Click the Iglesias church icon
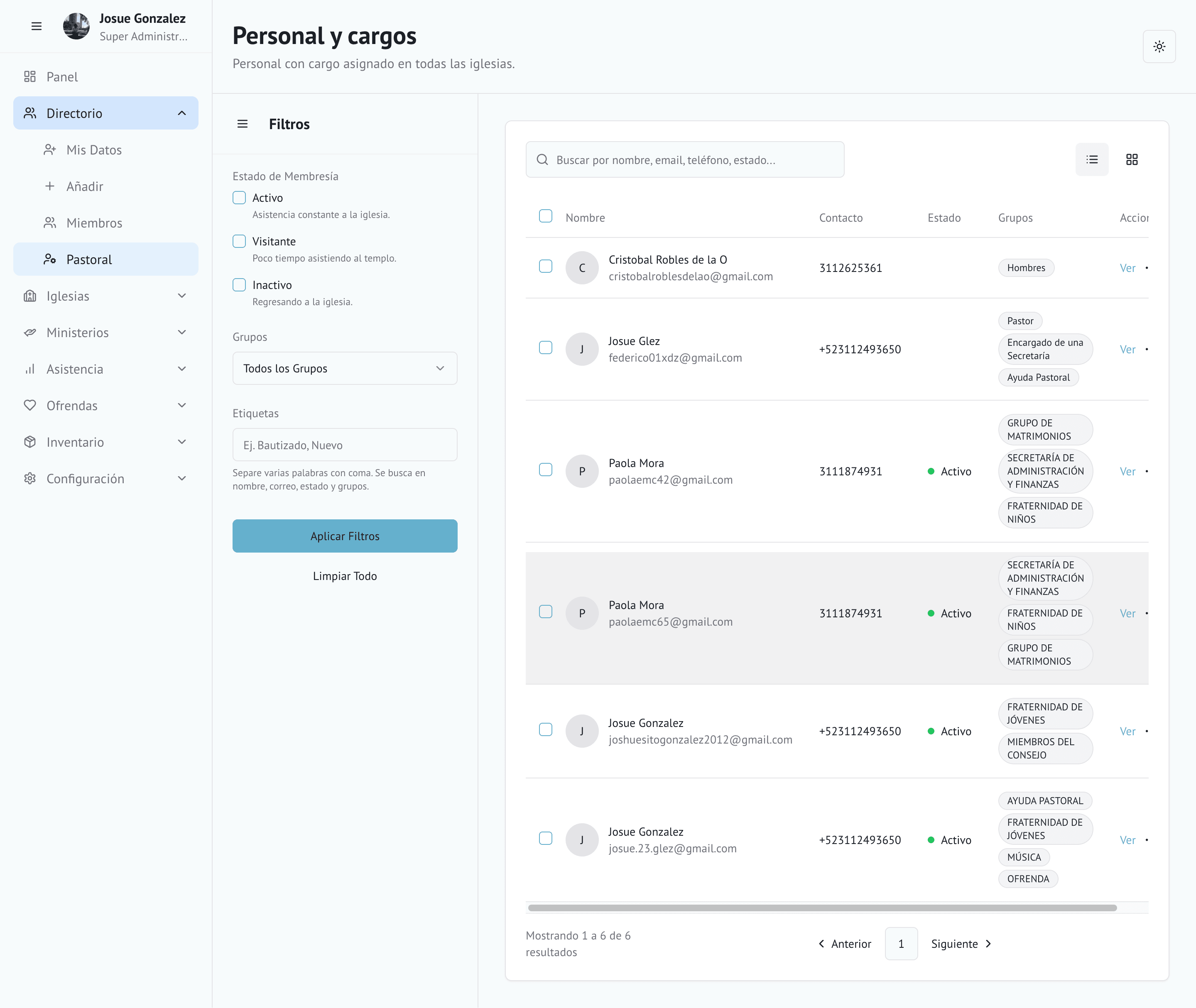This screenshot has width=1196, height=1008. coord(30,296)
